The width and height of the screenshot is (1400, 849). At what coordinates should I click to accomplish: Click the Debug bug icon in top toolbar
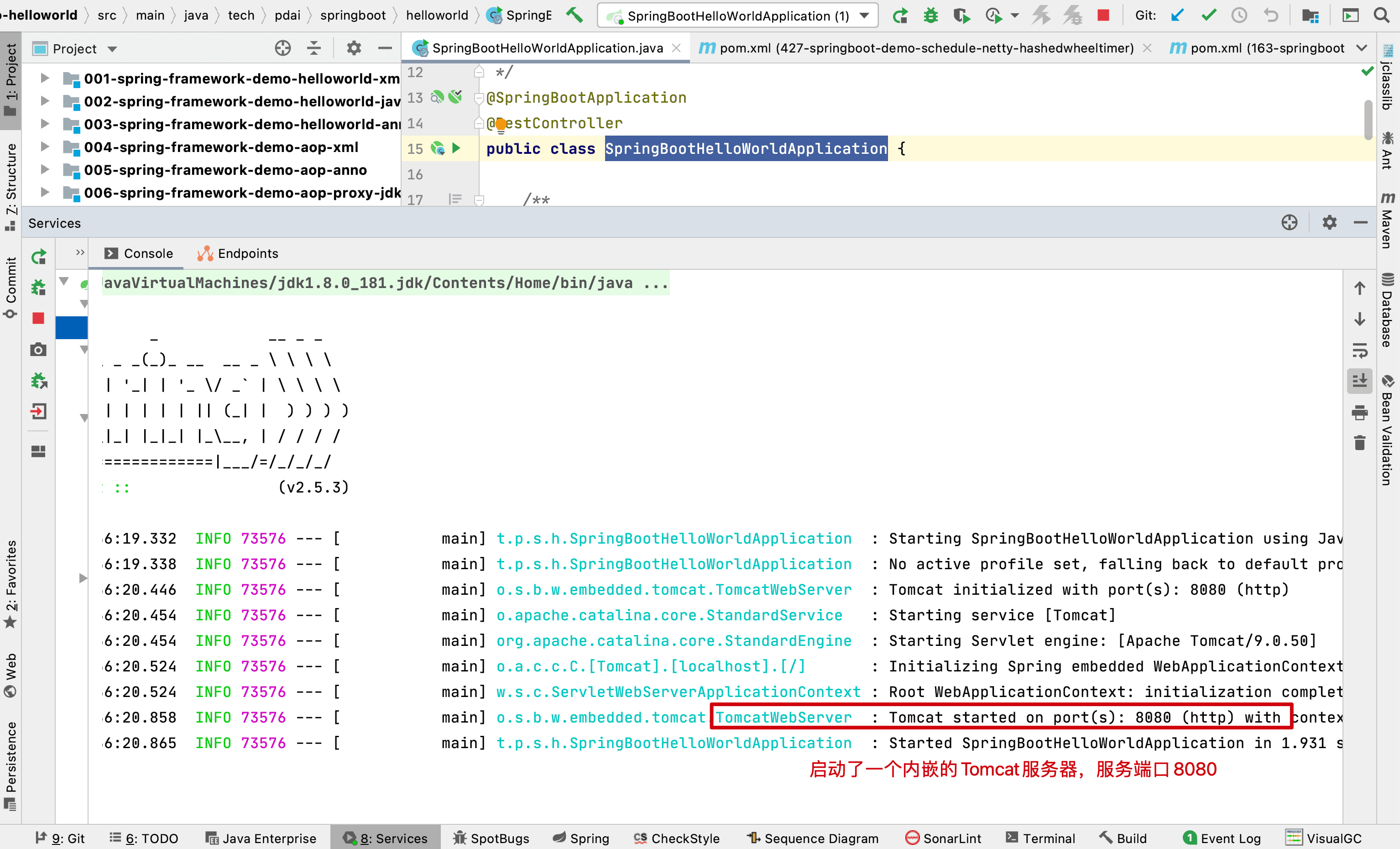coord(930,16)
